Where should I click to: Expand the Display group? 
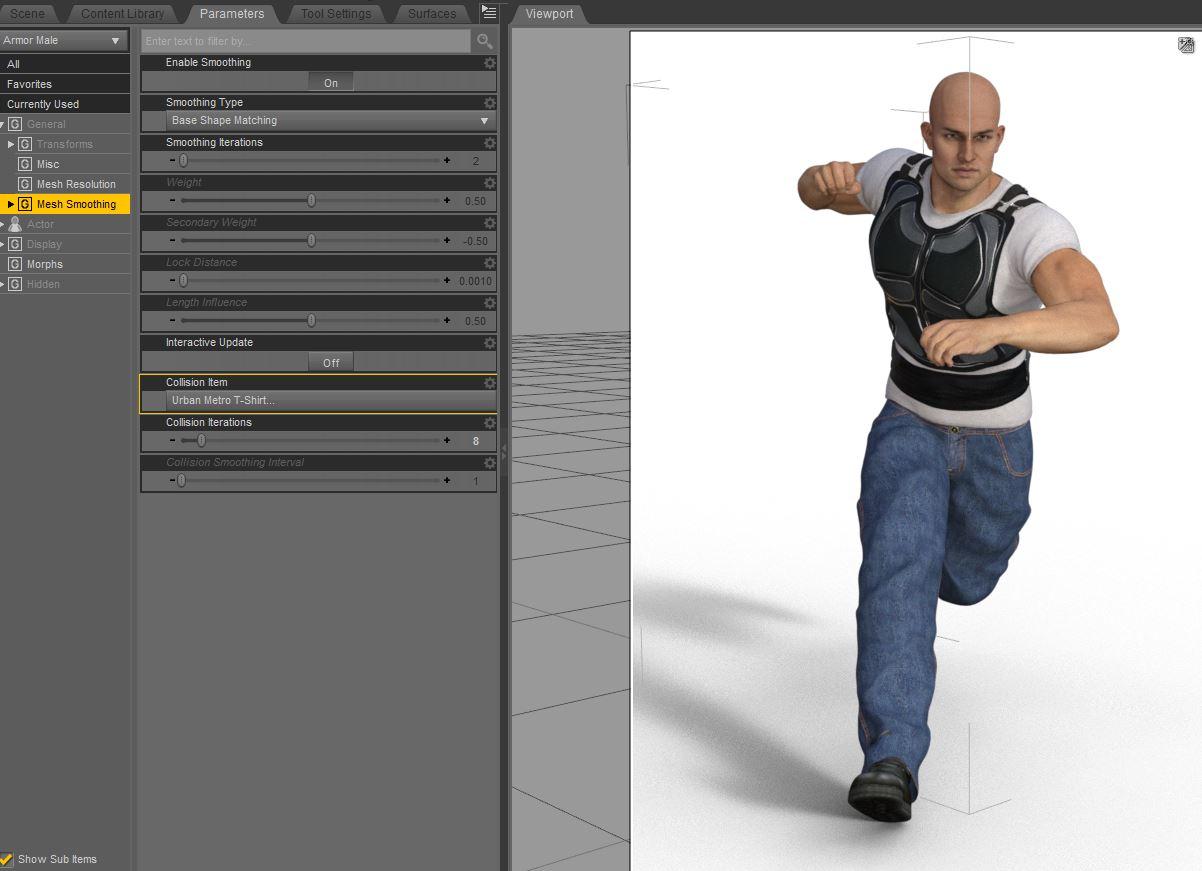(3, 244)
